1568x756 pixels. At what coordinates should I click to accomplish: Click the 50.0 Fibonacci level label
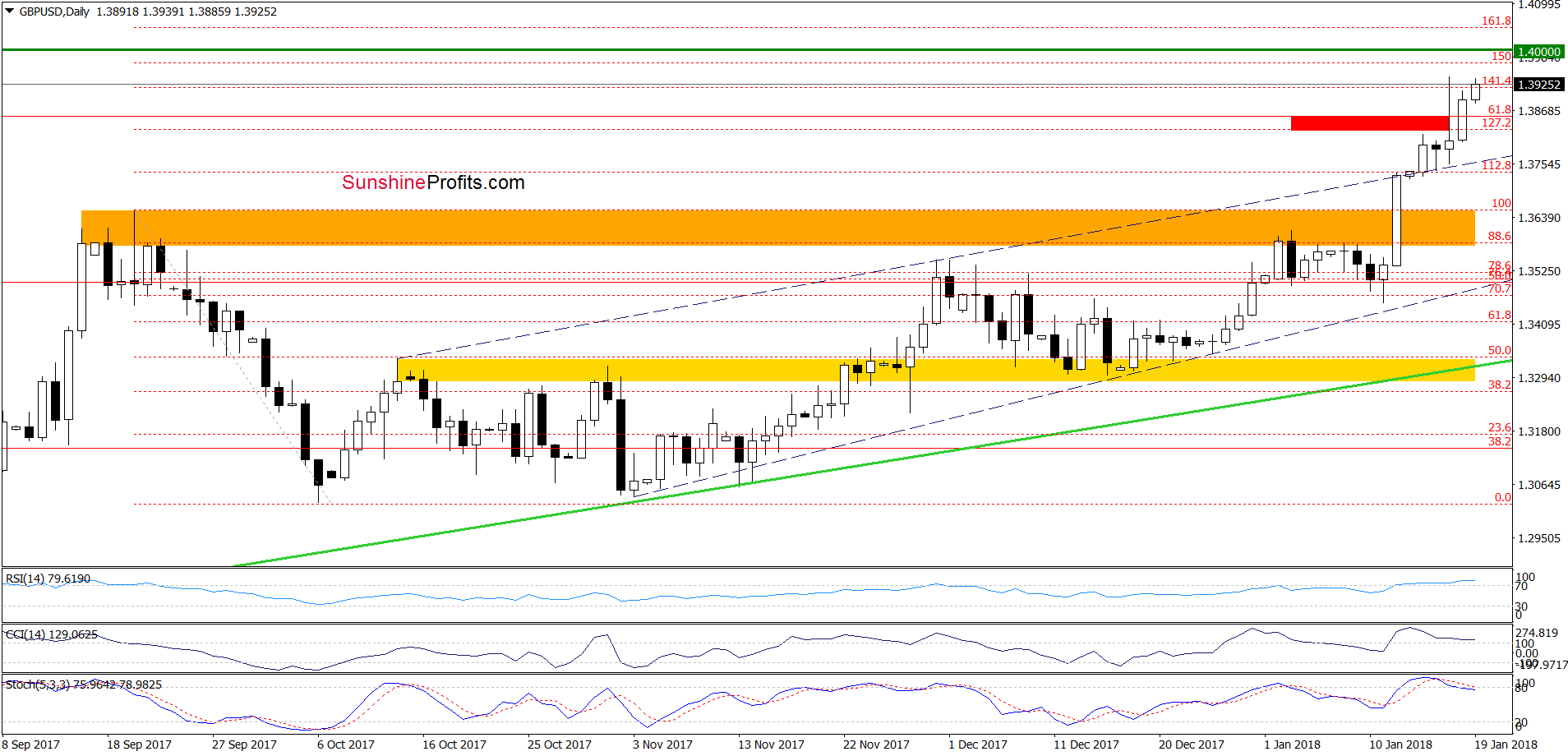pyautogui.click(x=1500, y=350)
